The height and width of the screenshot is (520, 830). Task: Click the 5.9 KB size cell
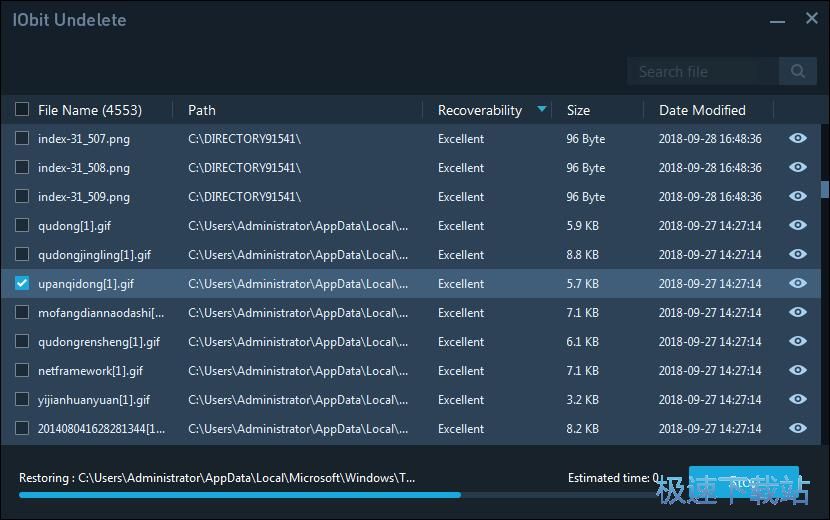point(582,226)
